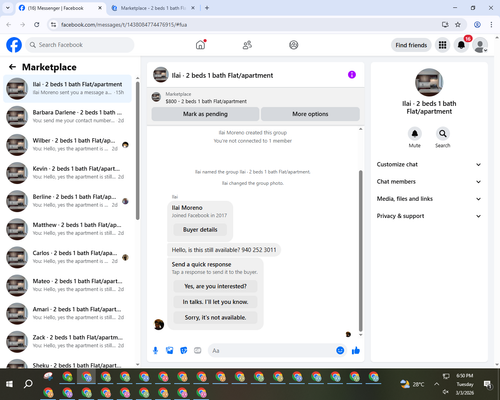
Task: Mute the conversation with bell icon
Action: coord(415,134)
